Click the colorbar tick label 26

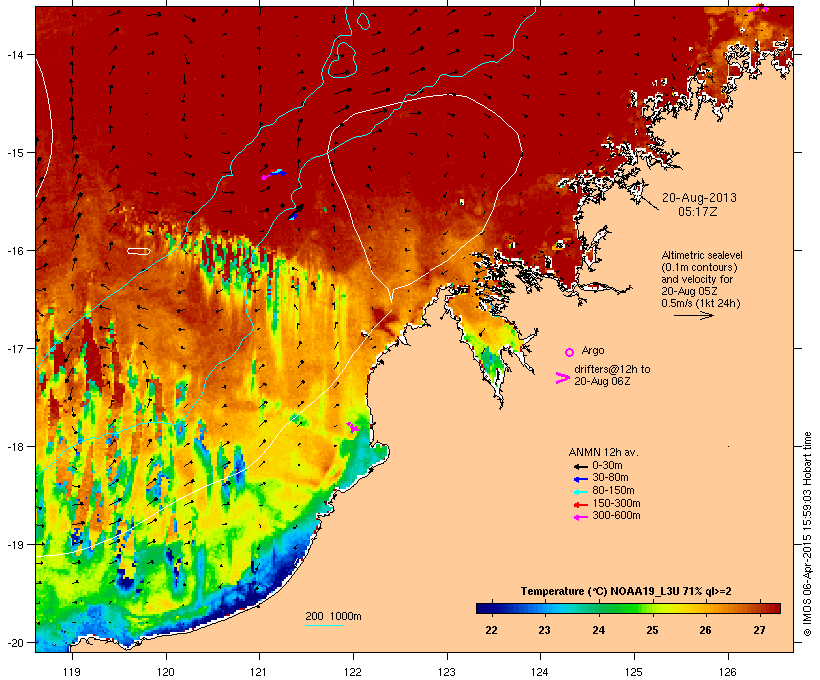click(x=705, y=630)
